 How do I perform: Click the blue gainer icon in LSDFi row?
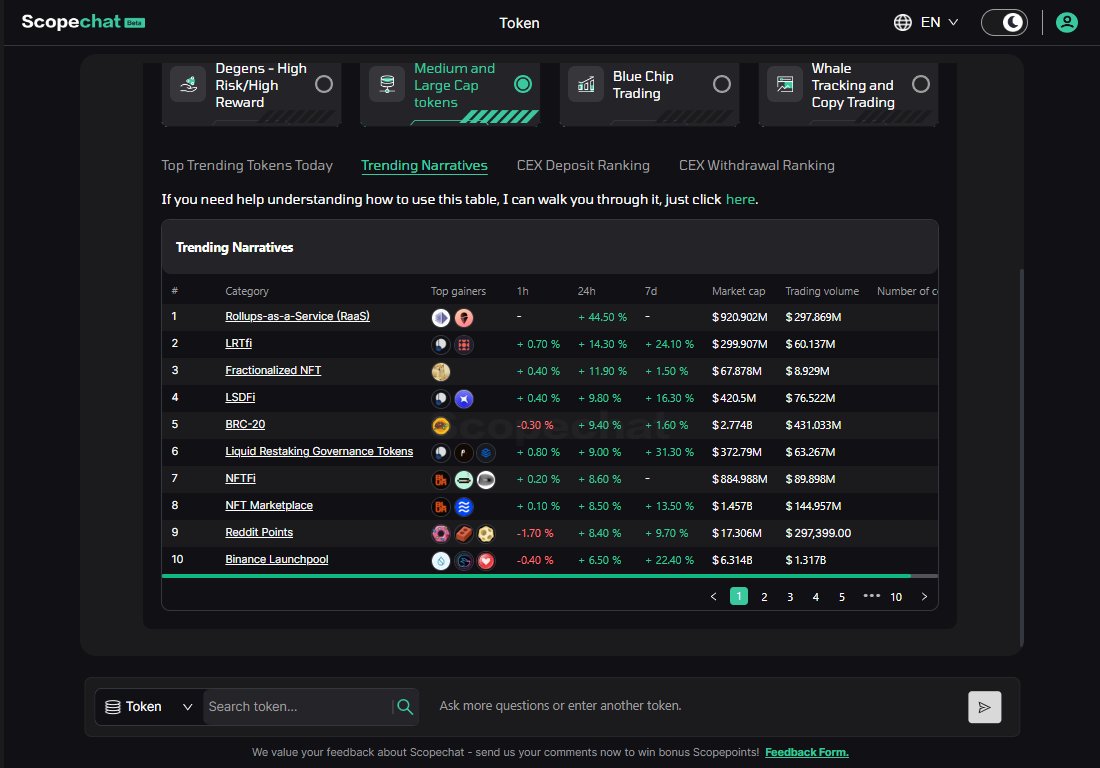(464, 398)
